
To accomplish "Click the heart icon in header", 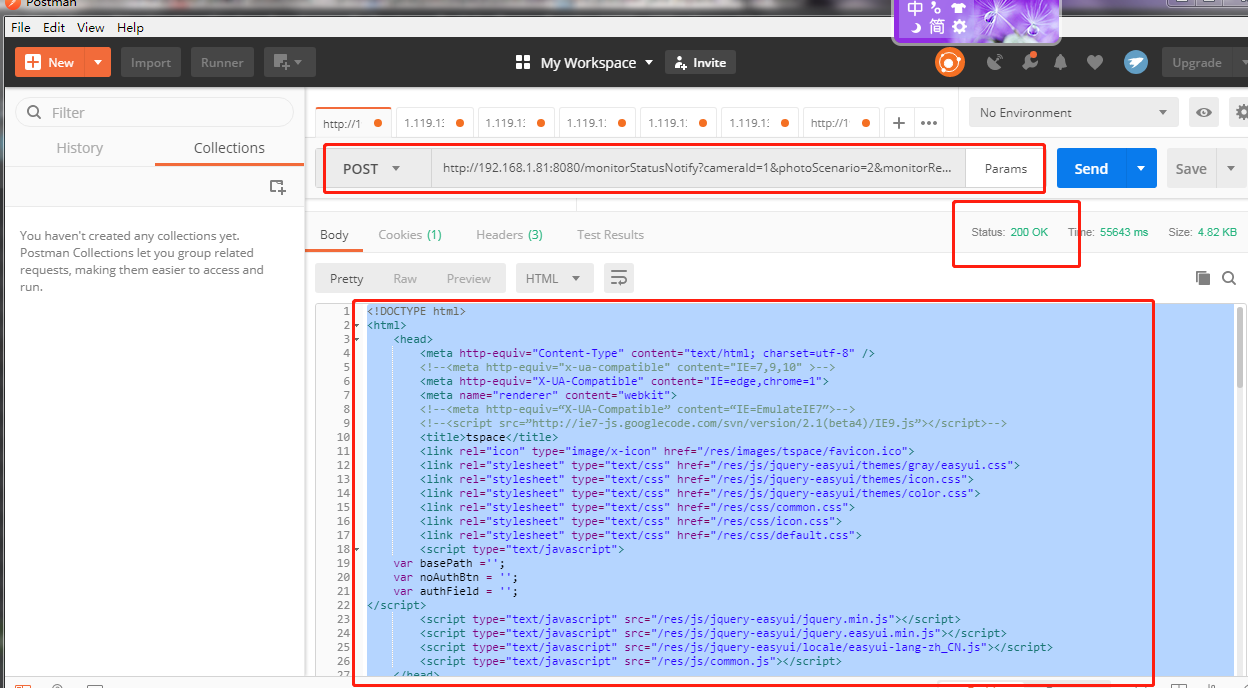I will (x=1095, y=62).
